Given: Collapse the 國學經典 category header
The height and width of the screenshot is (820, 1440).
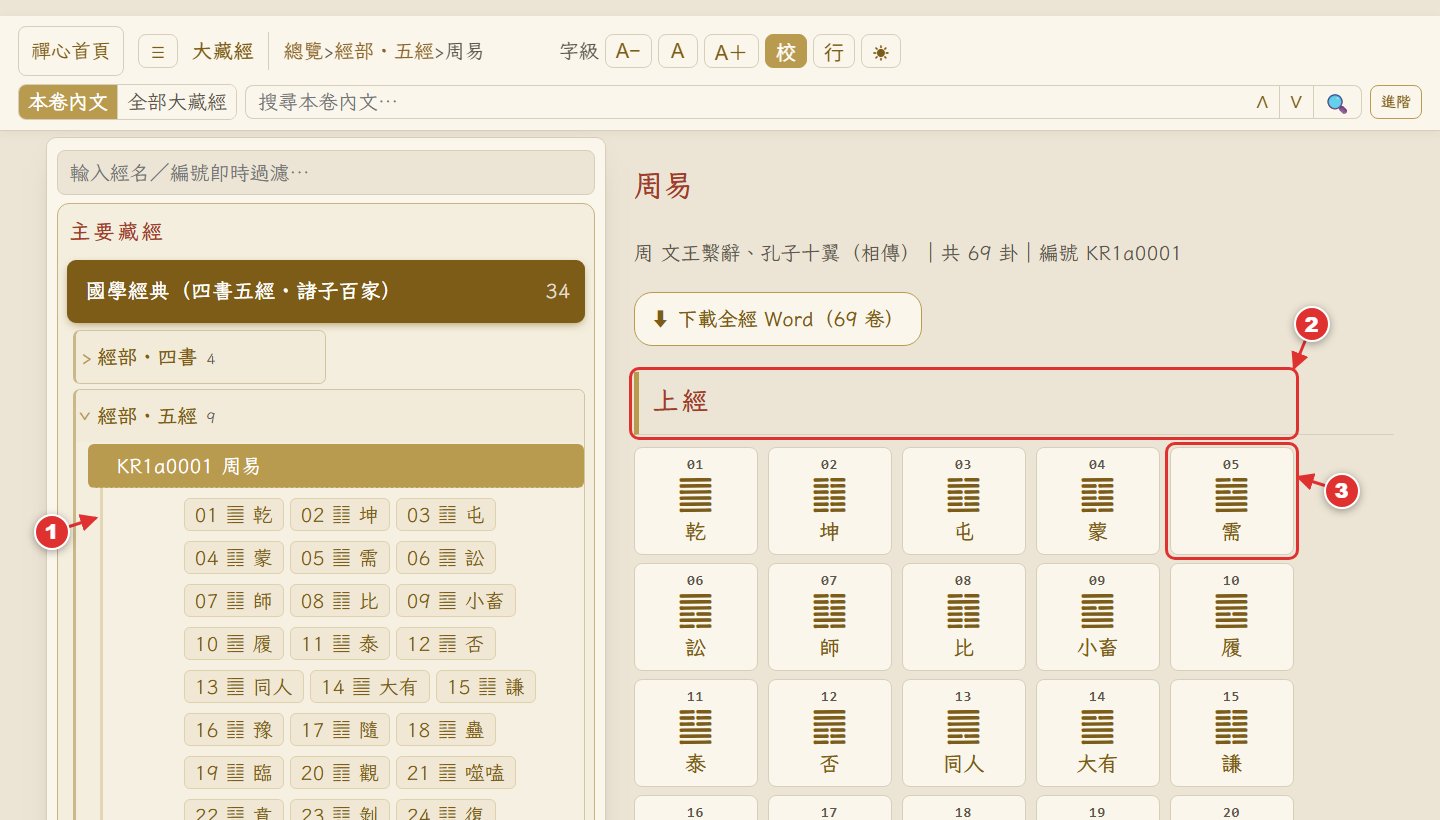Looking at the screenshot, I should pyautogui.click(x=326, y=292).
